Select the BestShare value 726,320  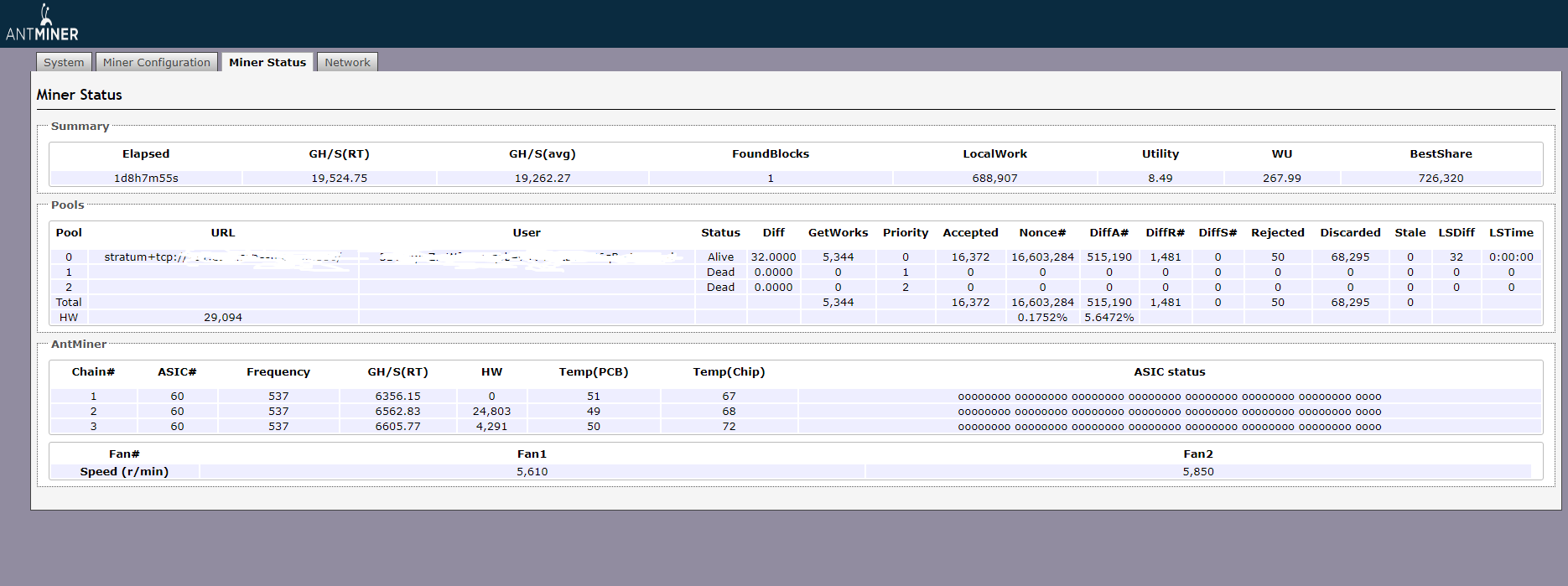pyautogui.click(x=1441, y=178)
